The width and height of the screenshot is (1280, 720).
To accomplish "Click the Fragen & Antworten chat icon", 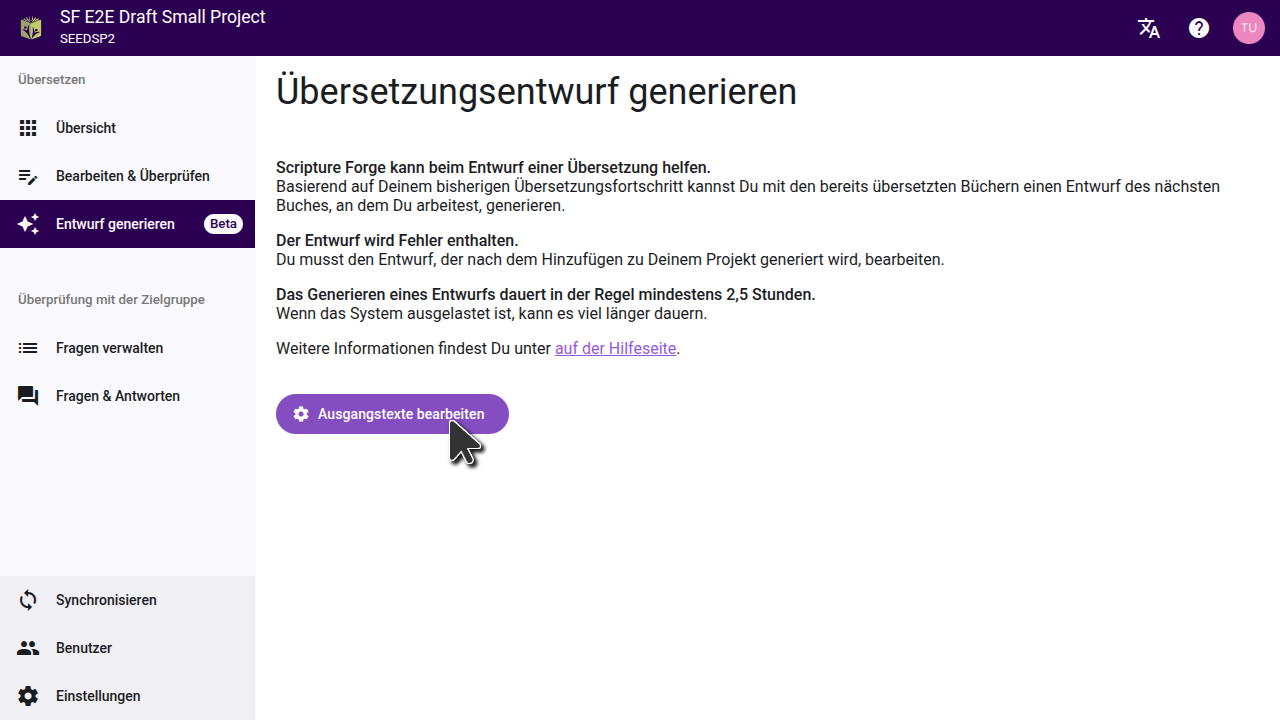I will coord(28,396).
